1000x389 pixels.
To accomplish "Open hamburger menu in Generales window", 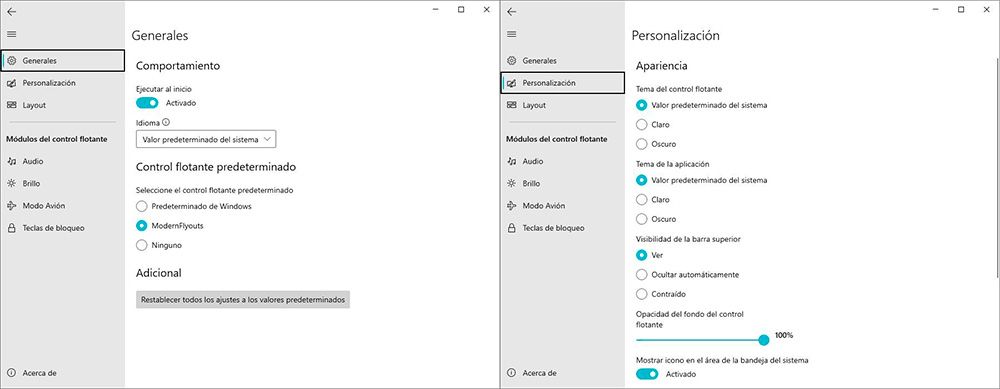I will point(11,34).
